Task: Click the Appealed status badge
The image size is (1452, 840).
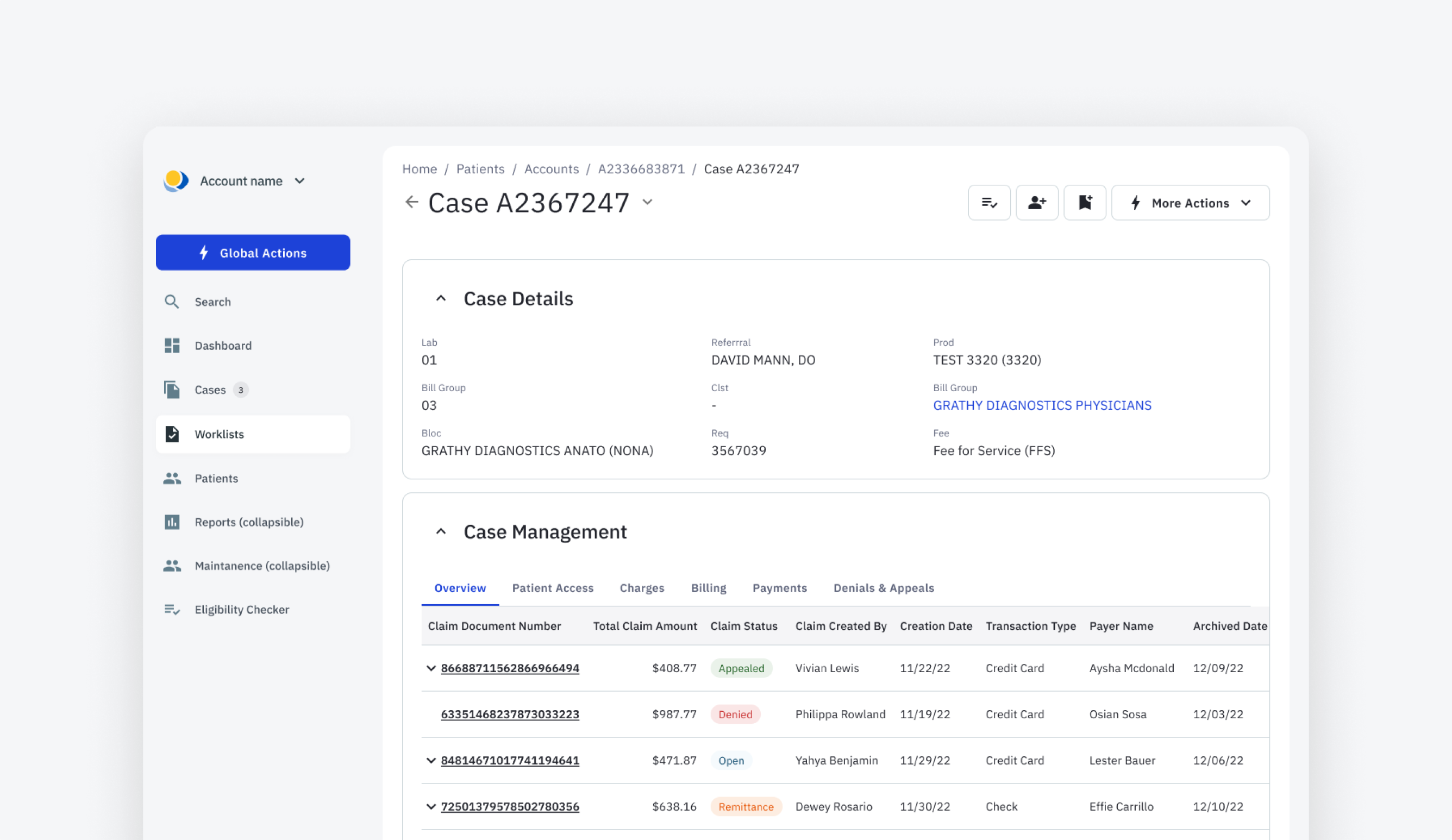Action: point(741,668)
